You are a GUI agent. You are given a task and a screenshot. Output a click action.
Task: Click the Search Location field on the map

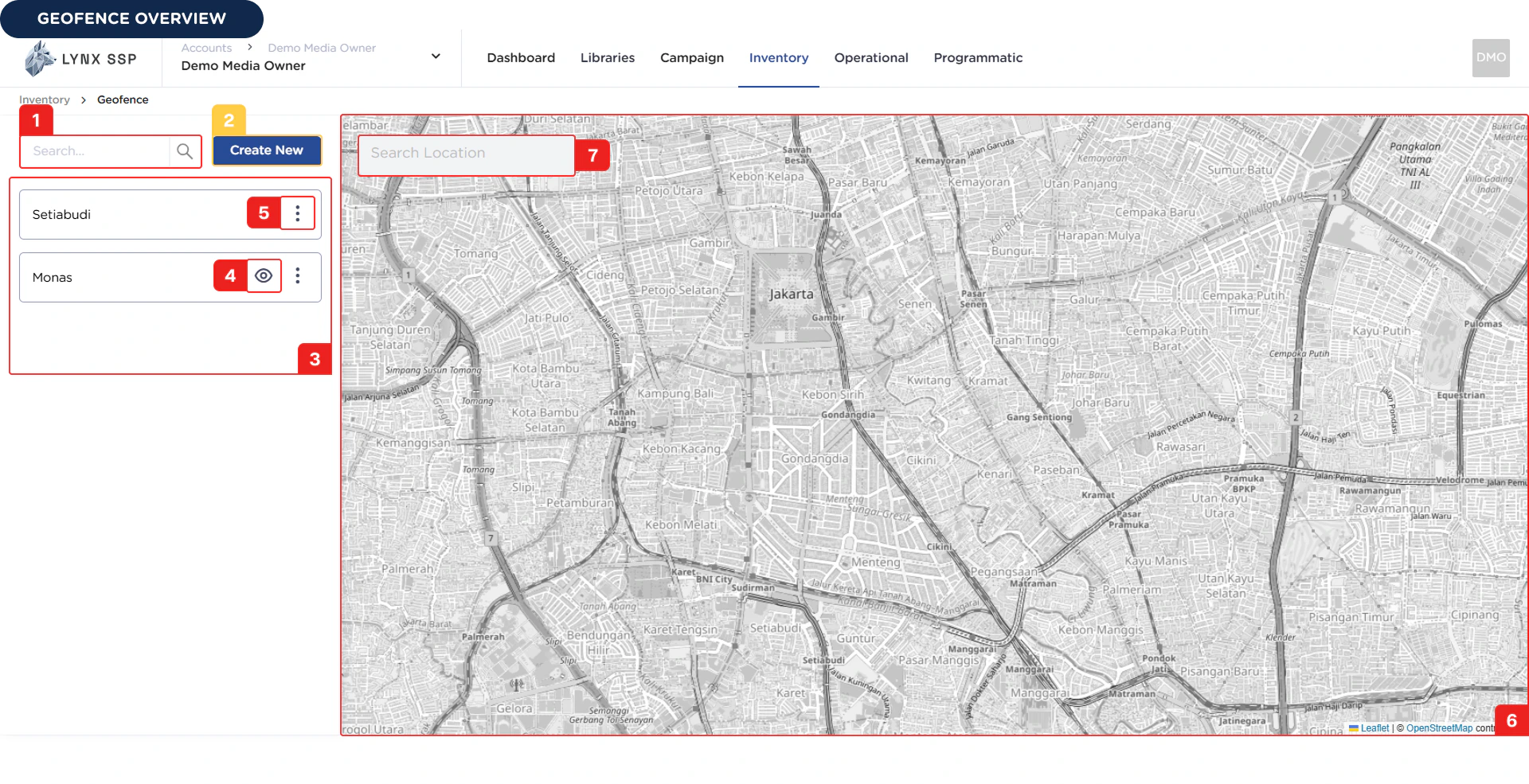coord(466,154)
